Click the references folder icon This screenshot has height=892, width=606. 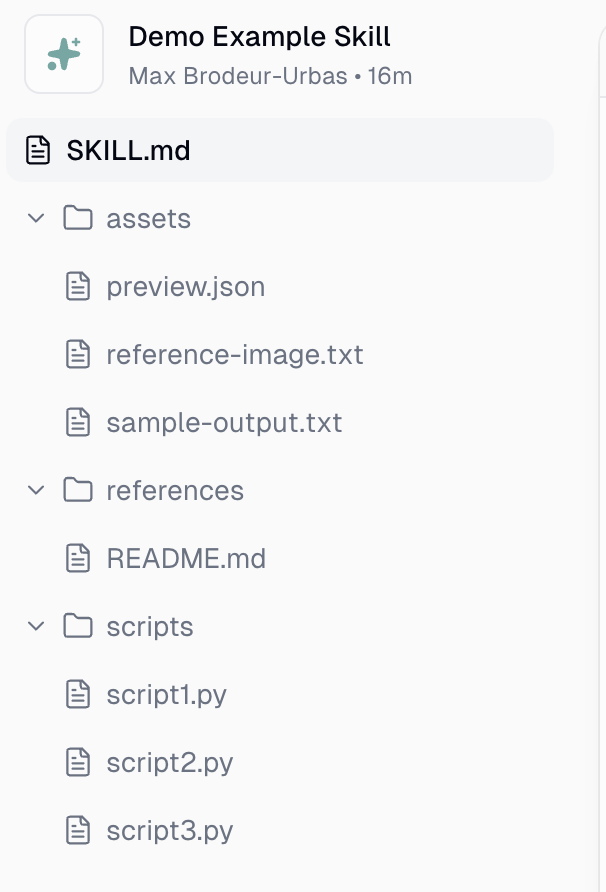(x=78, y=490)
